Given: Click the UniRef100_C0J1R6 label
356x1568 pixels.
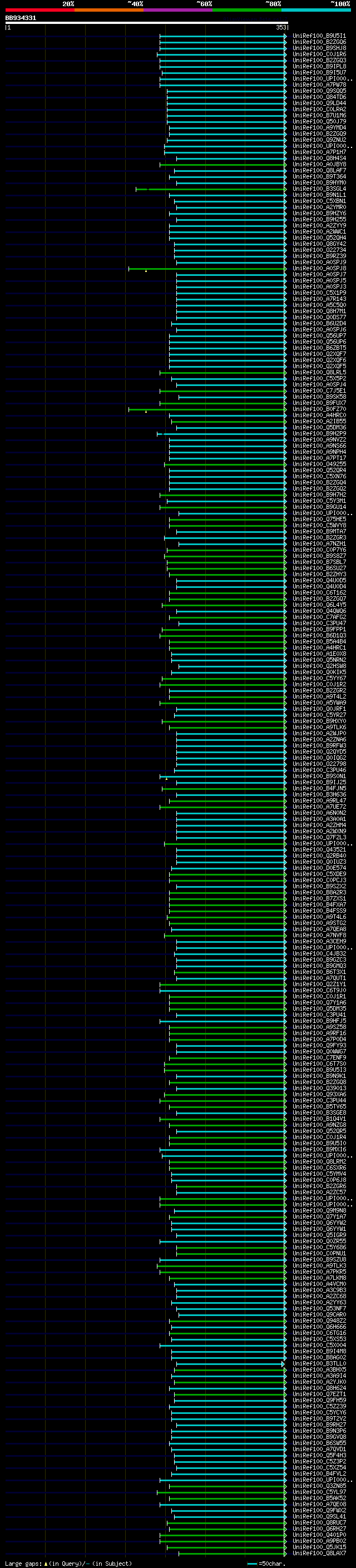Looking at the screenshot, I should [319, 54].
